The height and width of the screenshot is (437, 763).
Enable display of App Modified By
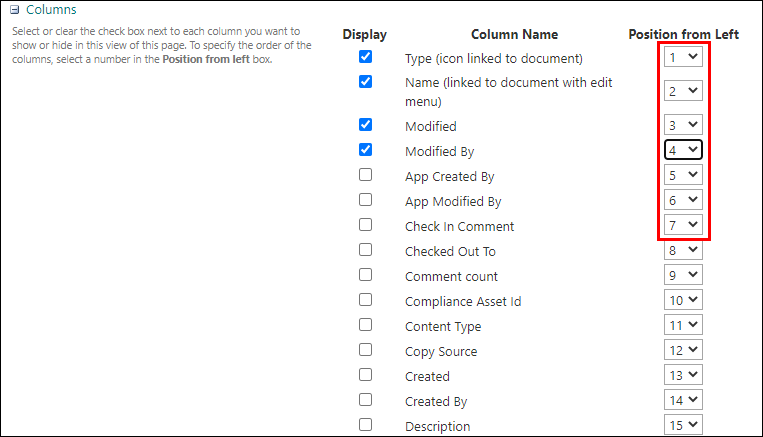pyautogui.click(x=365, y=200)
